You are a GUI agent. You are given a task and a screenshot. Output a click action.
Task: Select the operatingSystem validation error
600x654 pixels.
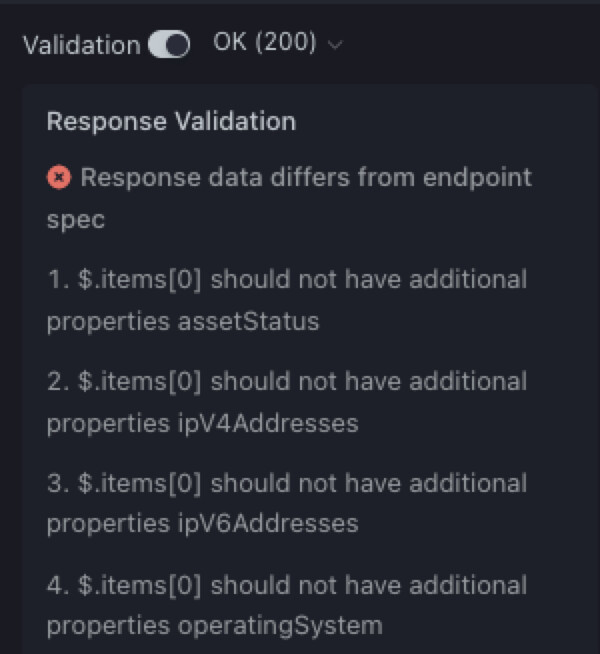click(x=286, y=605)
